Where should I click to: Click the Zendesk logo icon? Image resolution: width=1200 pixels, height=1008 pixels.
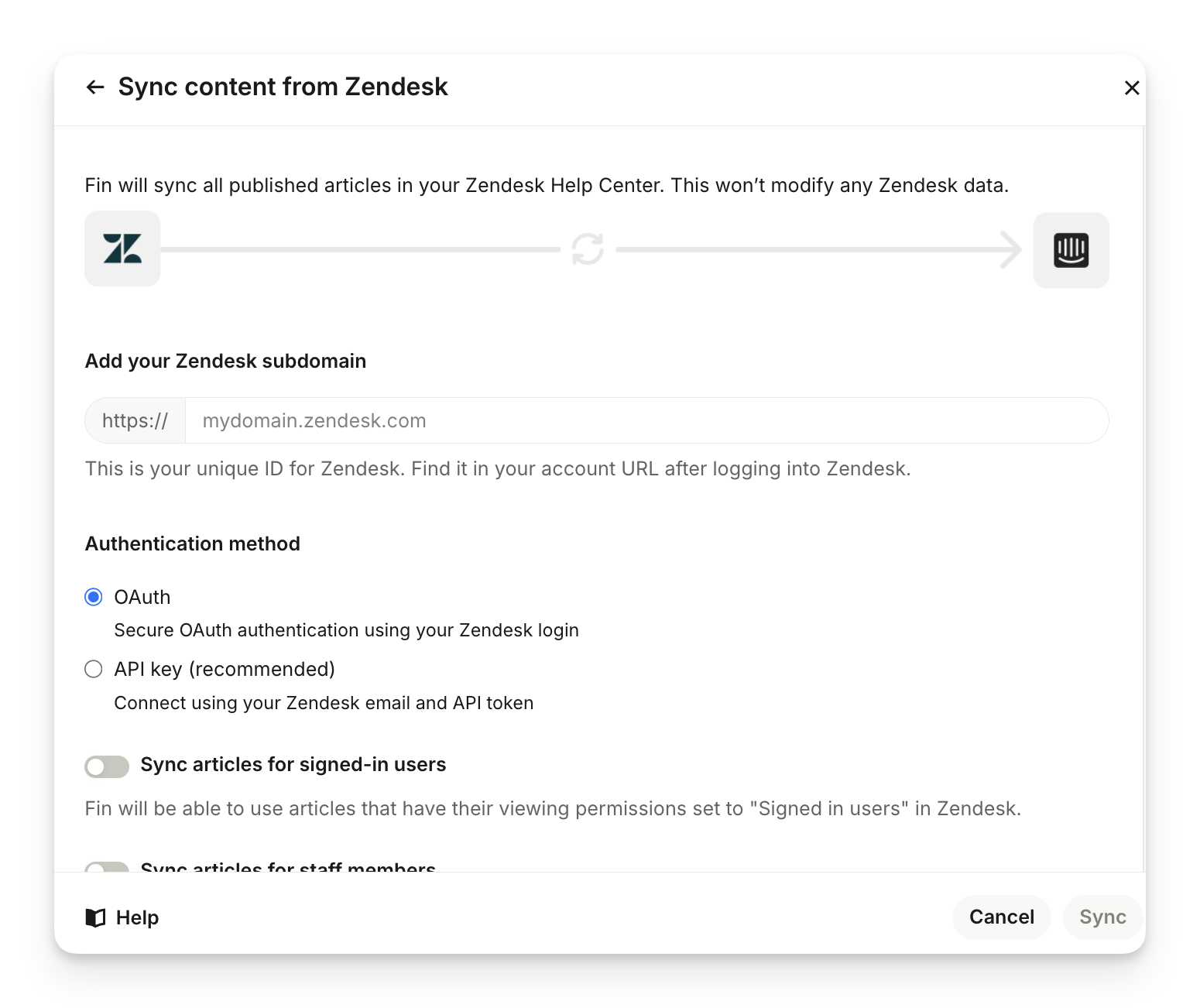tap(122, 249)
